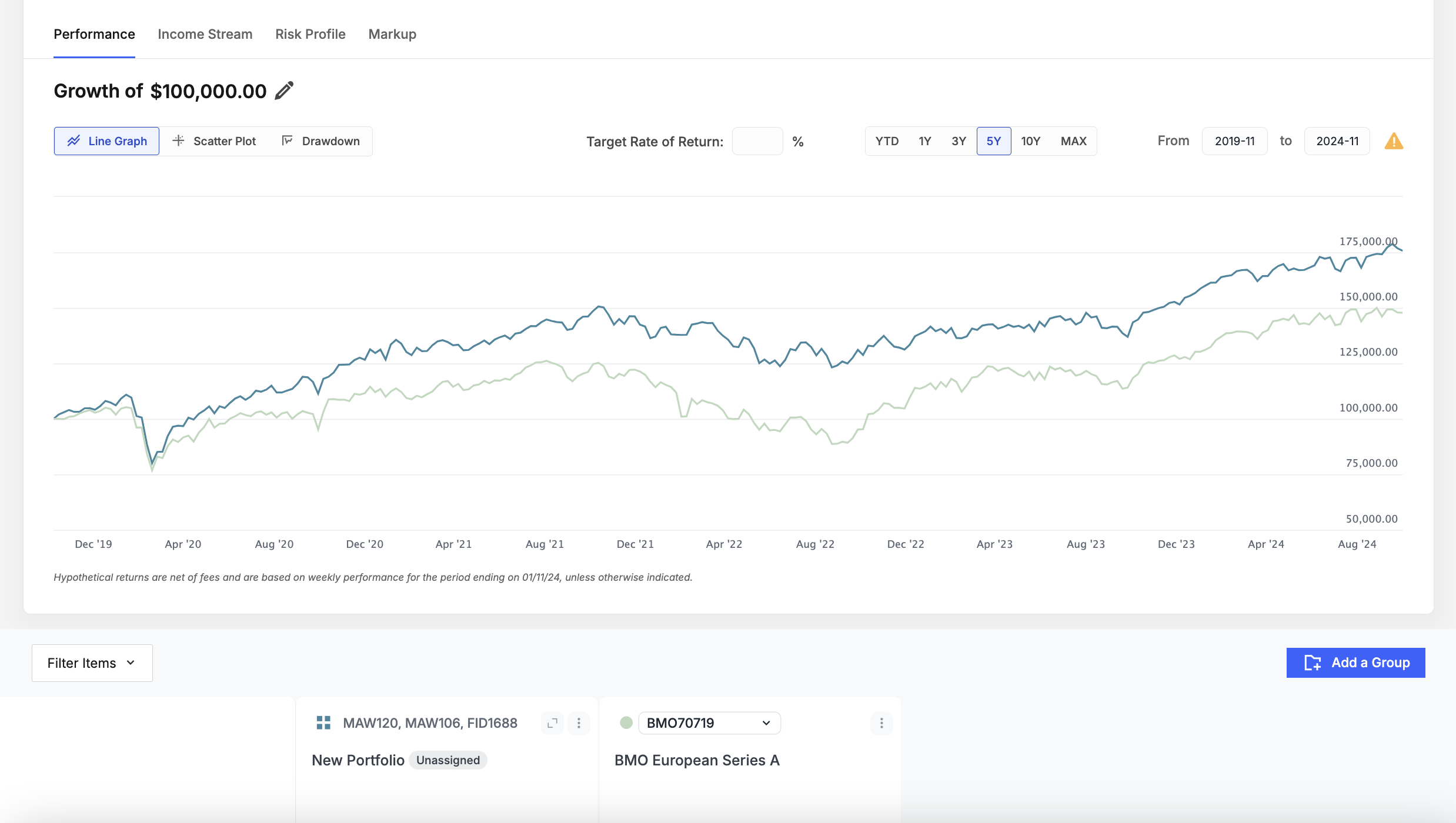1456x823 pixels.
Task: Click the orange warning triangle icon
Action: tap(1394, 141)
